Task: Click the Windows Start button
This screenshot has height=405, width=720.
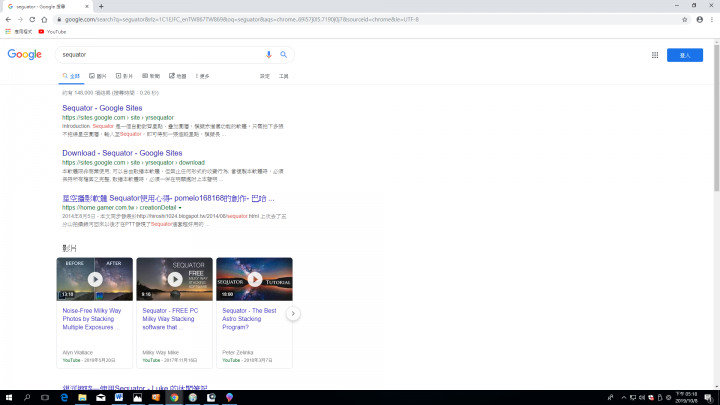Action: pos(9,398)
